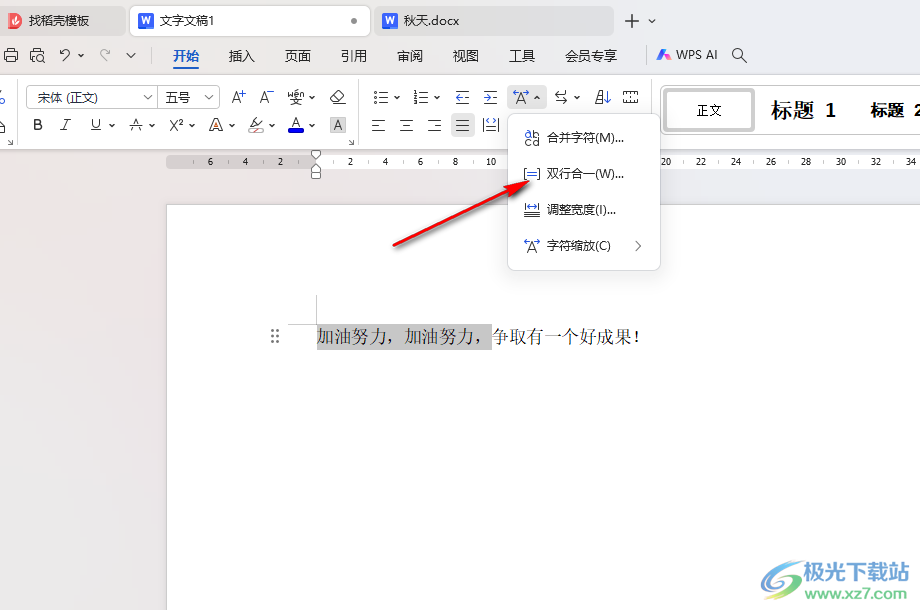Toggle strikethrough formatting

tap(136, 125)
